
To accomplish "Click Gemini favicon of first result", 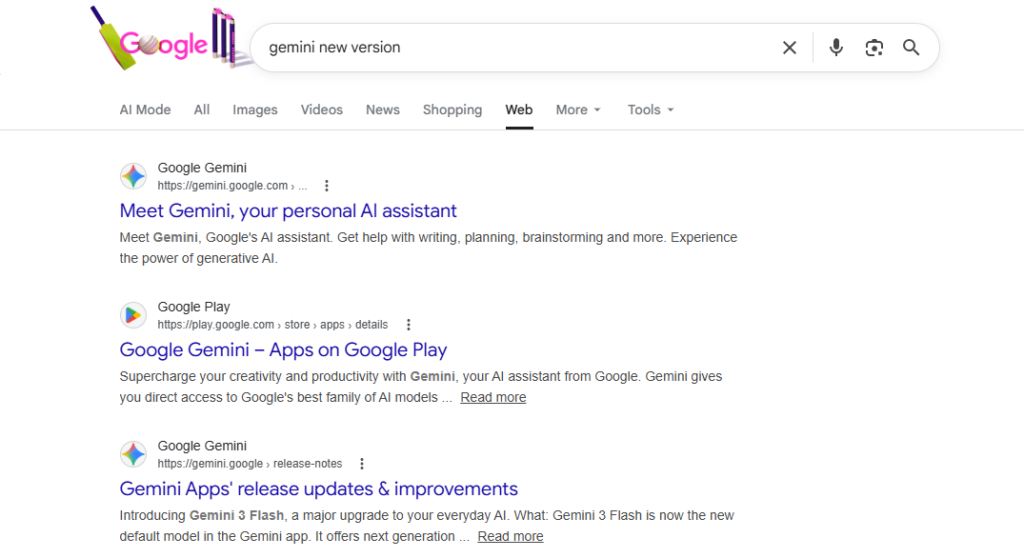I will [133, 176].
